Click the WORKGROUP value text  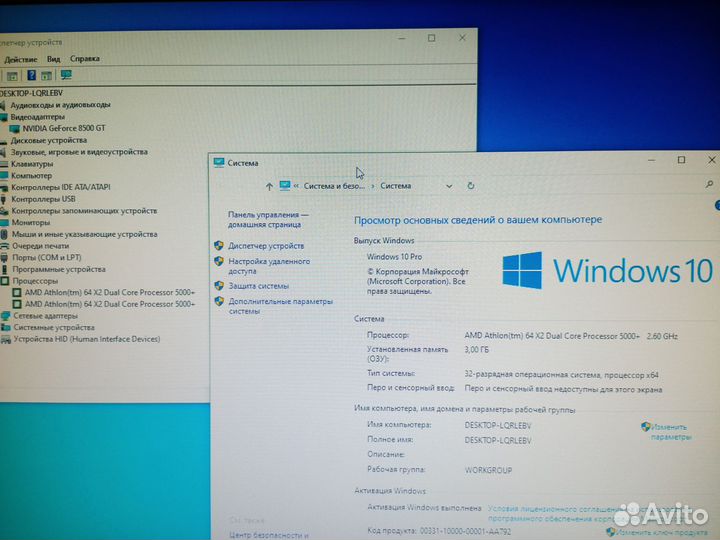tap(488, 470)
